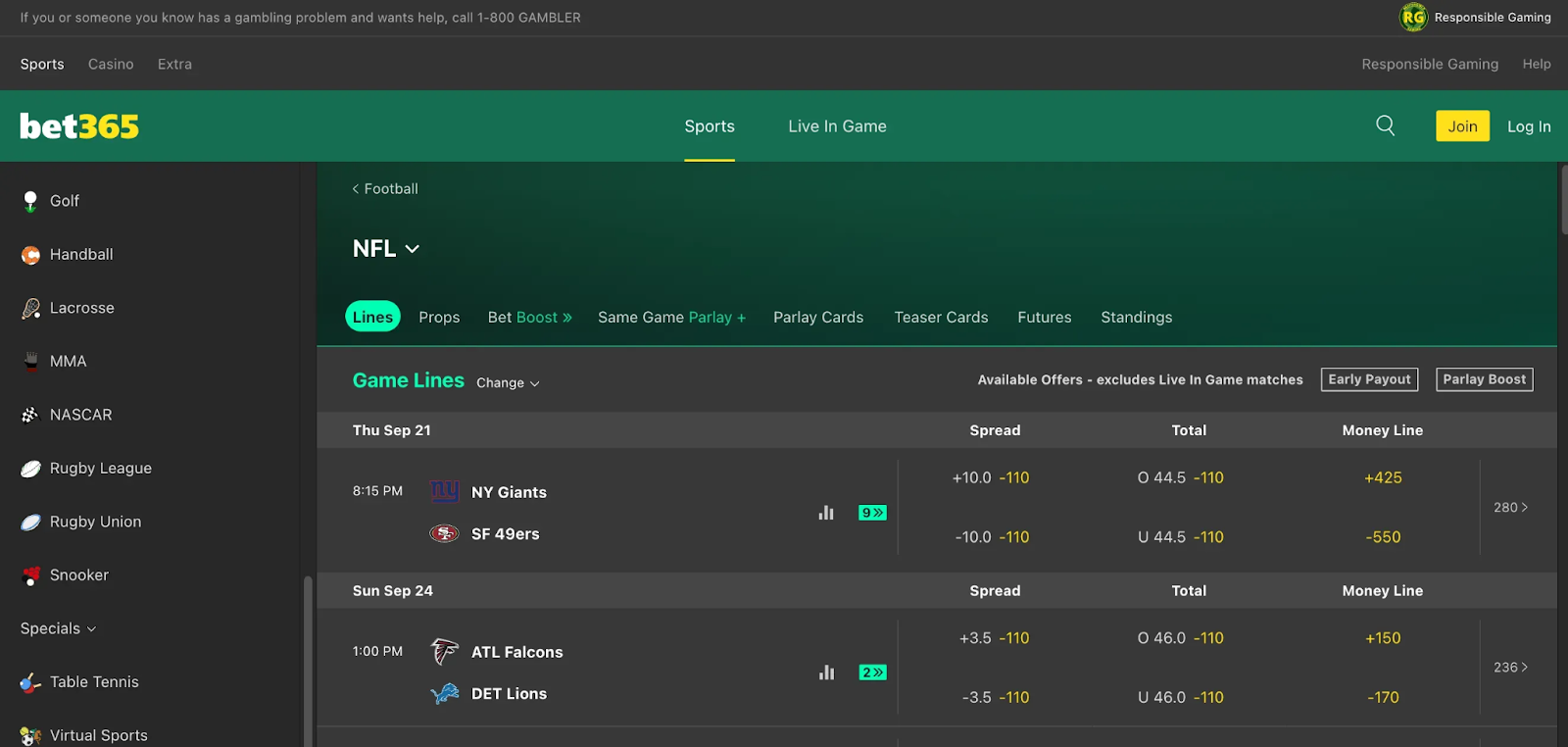
Task: Select DET Lions -170 money line
Action: 1383,698
